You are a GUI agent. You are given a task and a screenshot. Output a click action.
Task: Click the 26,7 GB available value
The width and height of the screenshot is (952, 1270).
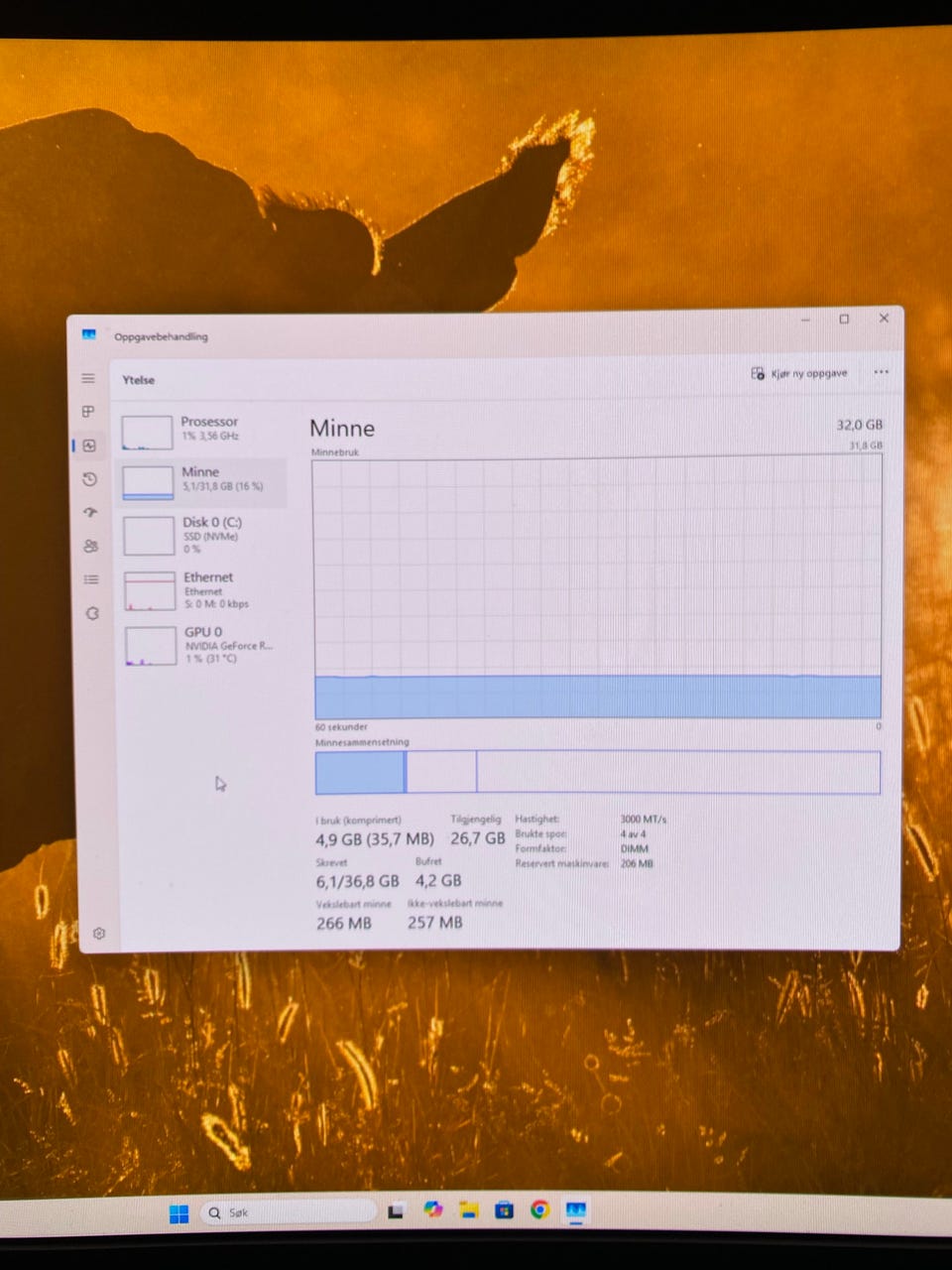pos(478,838)
